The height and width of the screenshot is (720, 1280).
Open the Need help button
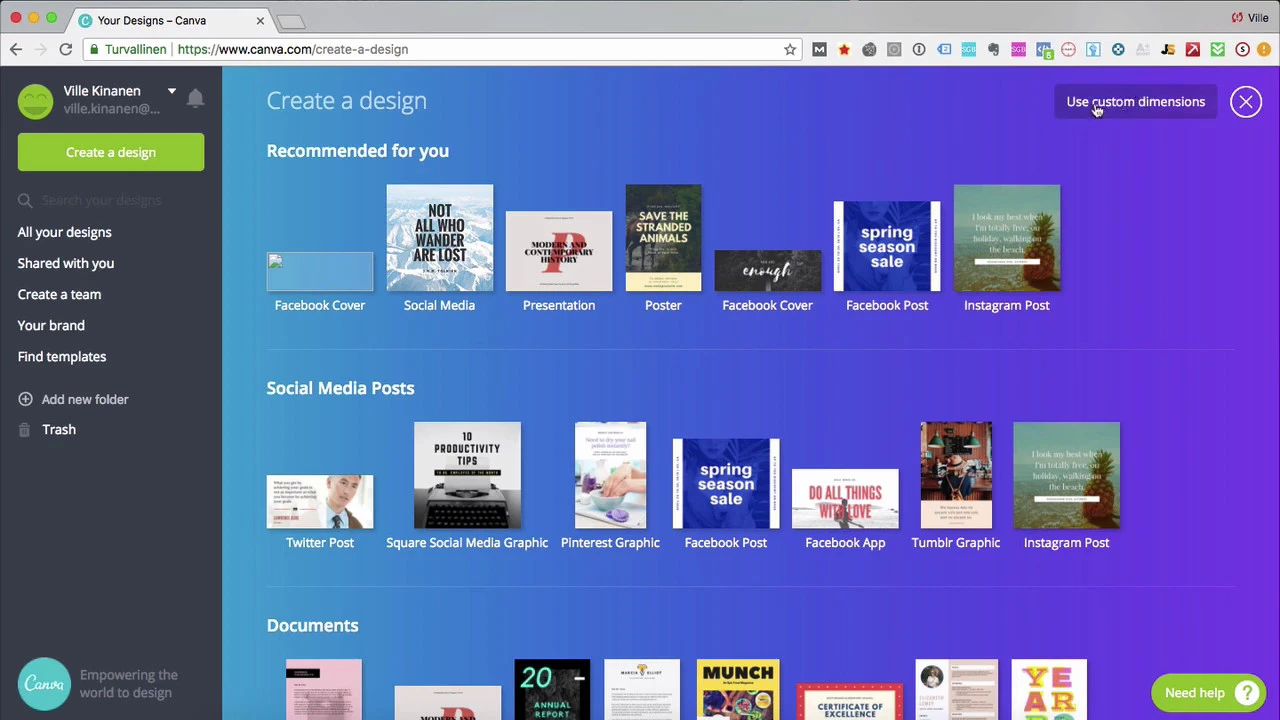pyautogui.click(x=1208, y=693)
